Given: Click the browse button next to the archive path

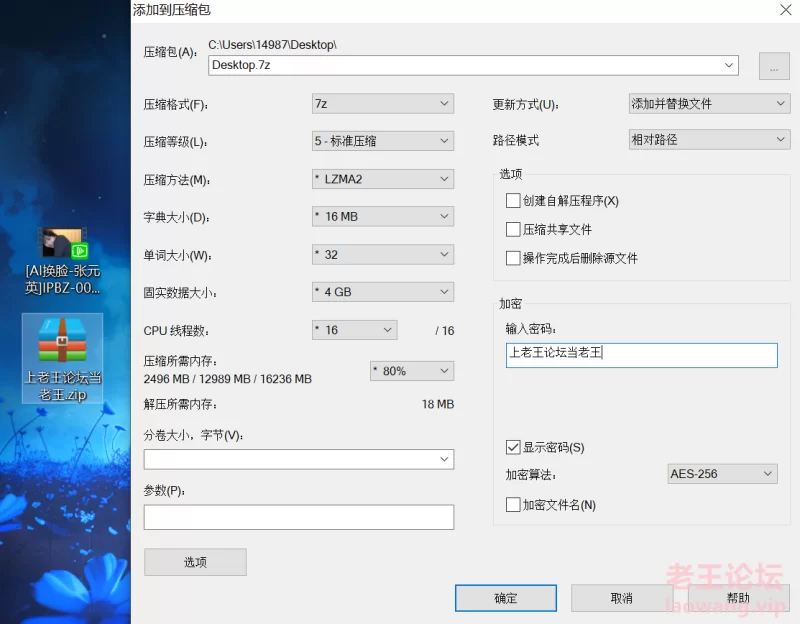Looking at the screenshot, I should pos(774,66).
